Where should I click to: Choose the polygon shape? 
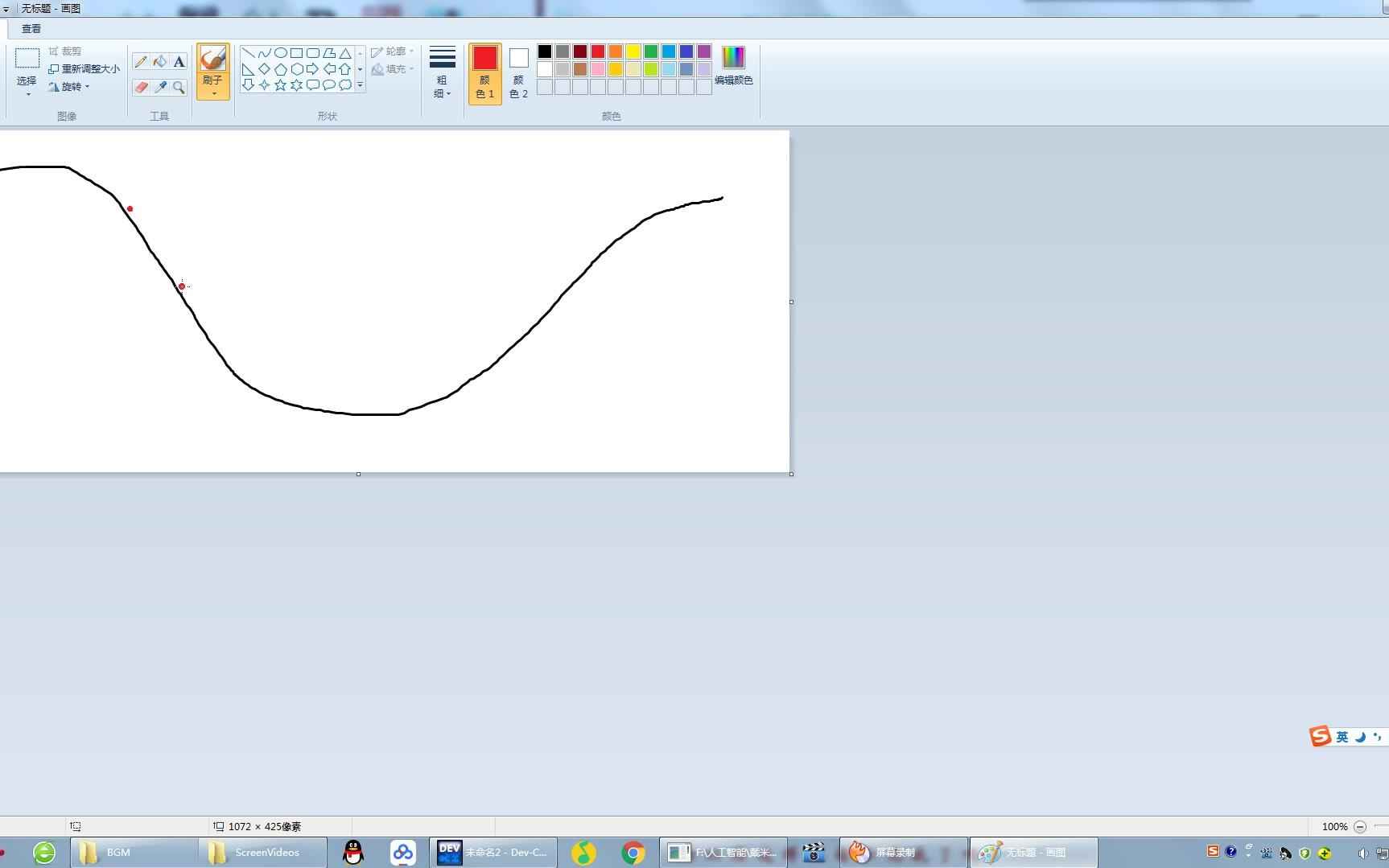pyautogui.click(x=328, y=53)
